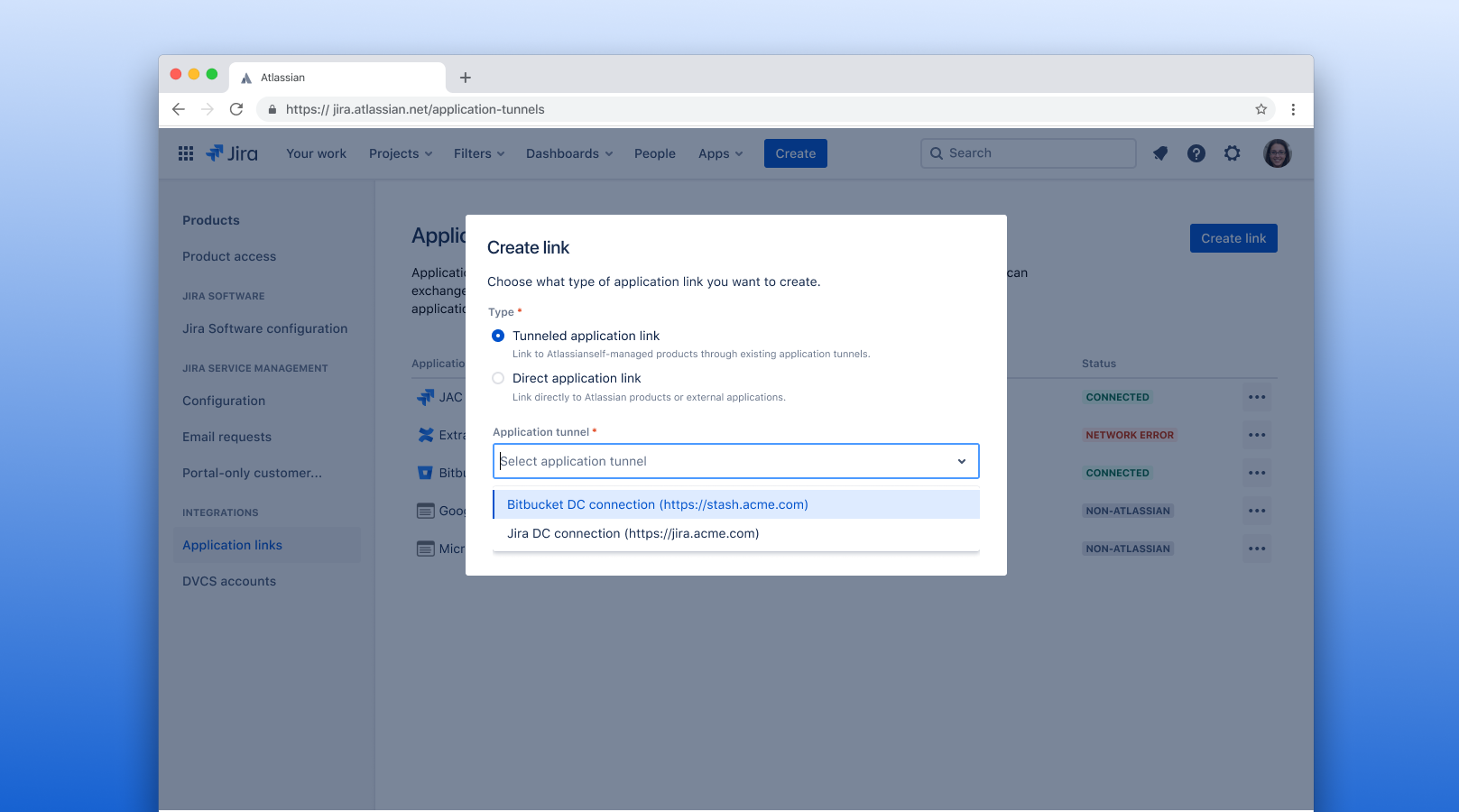The width and height of the screenshot is (1459, 812).
Task: Open People in the top navigation
Action: pyautogui.click(x=655, y=153)
